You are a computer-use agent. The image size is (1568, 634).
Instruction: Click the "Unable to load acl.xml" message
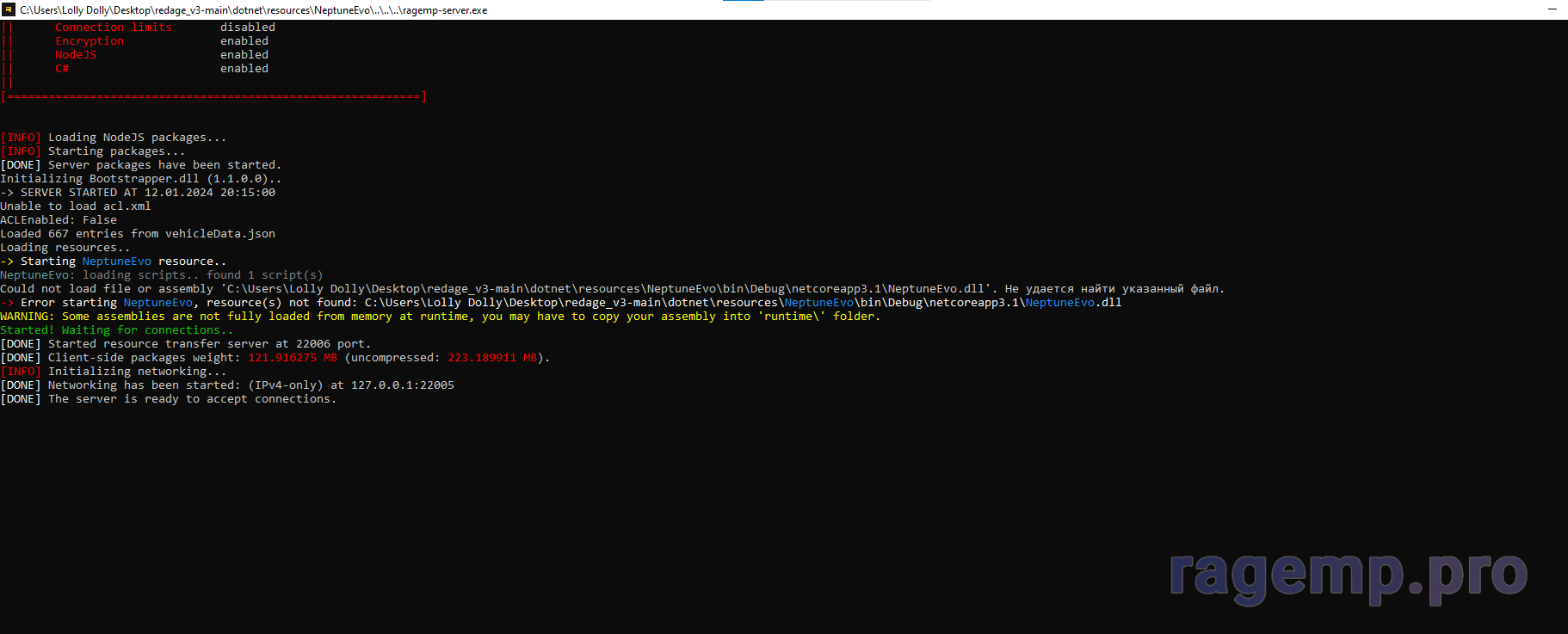(x=76, y=206)
